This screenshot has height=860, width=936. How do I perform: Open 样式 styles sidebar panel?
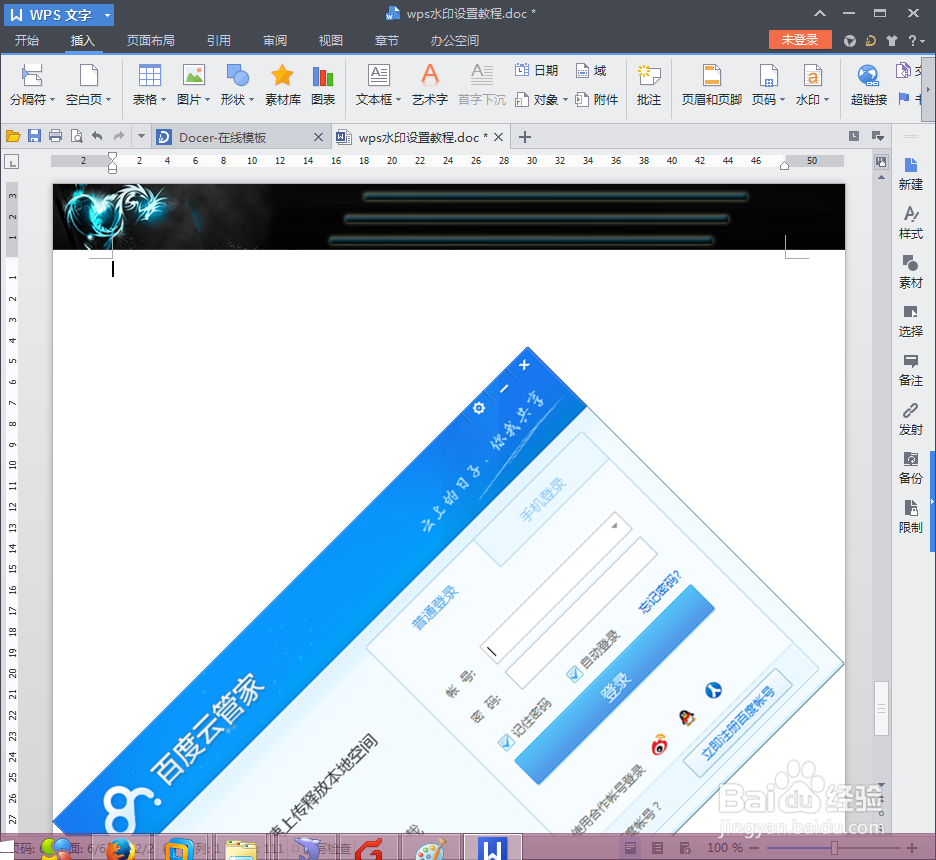910,223
